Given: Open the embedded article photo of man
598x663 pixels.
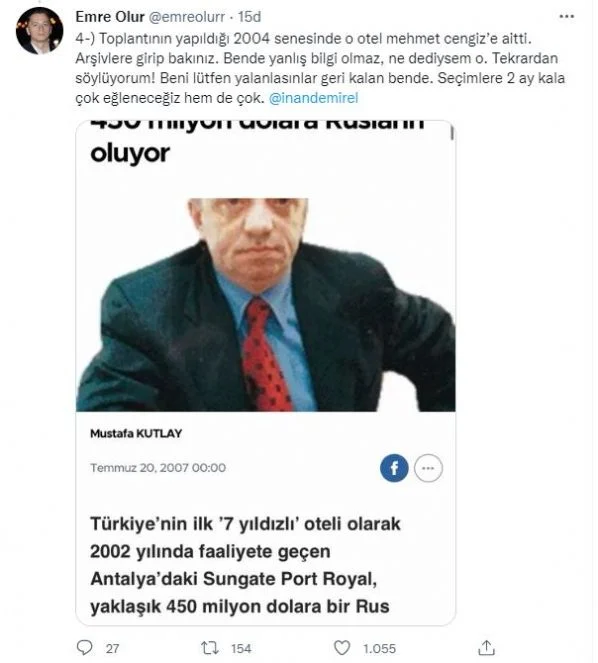Looking at the screenshot, I should tap(266, 304).
